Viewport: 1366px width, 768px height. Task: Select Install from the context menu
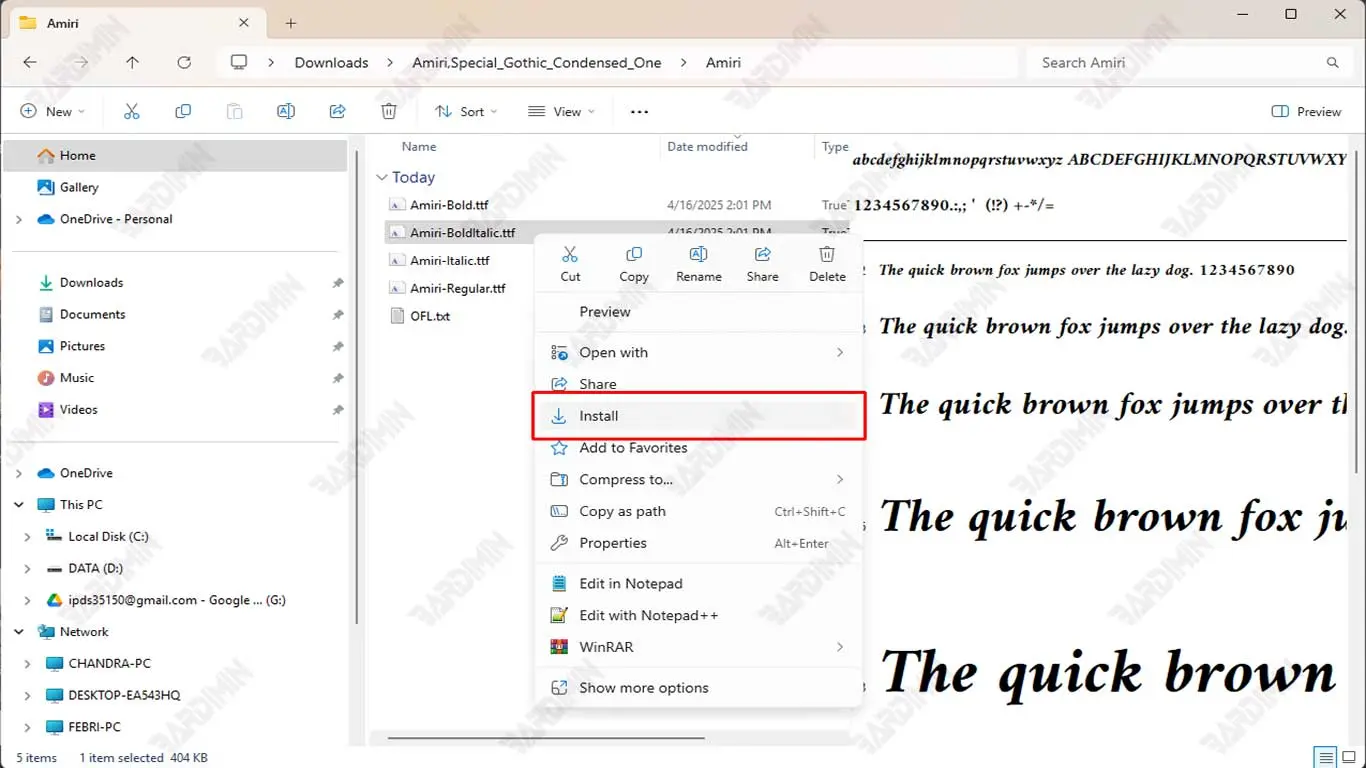(698, 416)
